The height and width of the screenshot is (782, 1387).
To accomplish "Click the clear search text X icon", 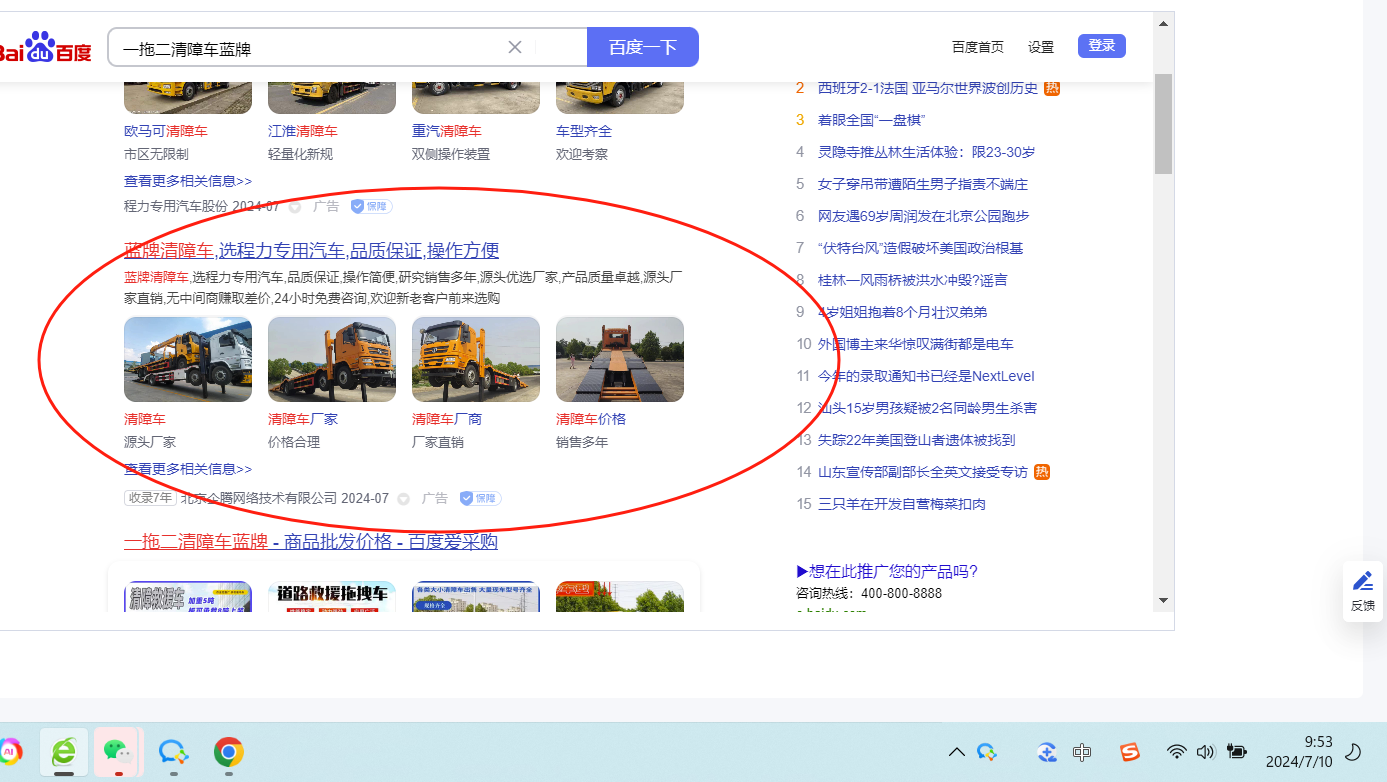I will tap(515, 47).
